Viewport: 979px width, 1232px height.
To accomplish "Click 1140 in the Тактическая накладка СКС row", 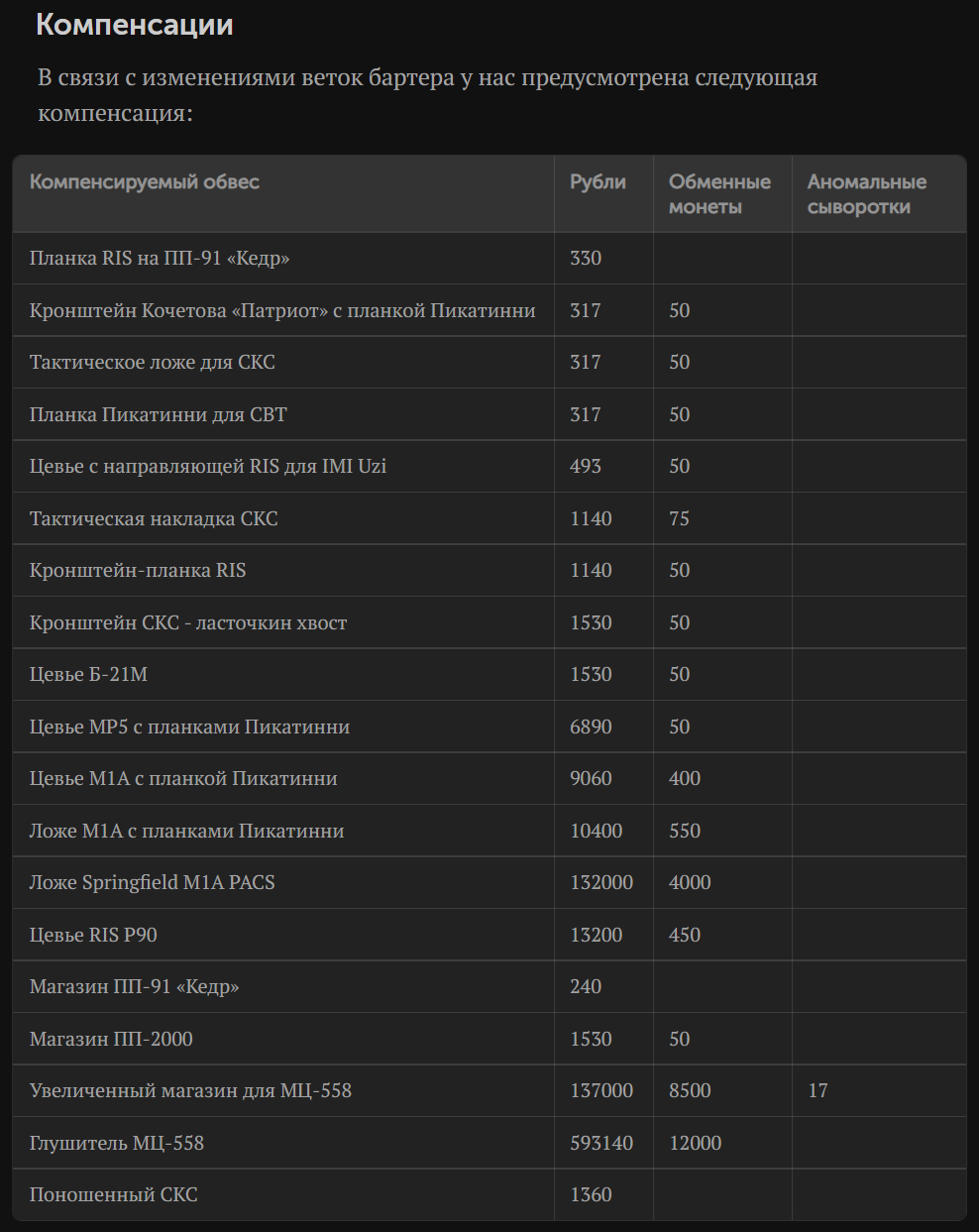I will [591, 518].
